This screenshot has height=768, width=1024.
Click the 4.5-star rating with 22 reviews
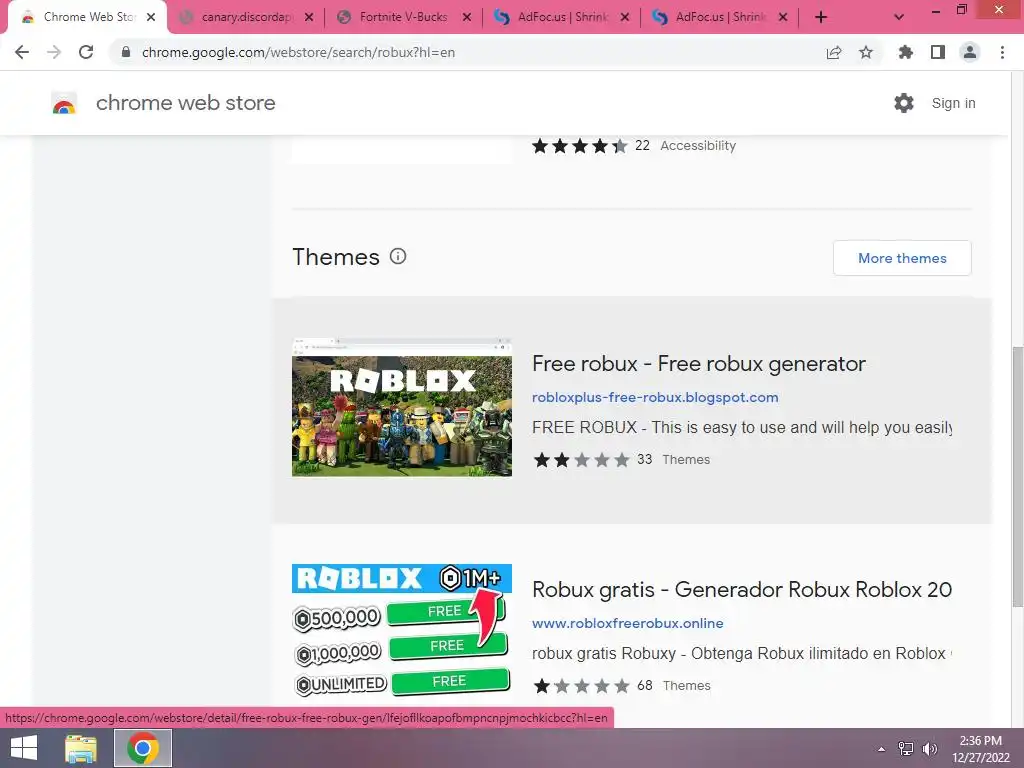pyautogui.click(x=580, y=146)
